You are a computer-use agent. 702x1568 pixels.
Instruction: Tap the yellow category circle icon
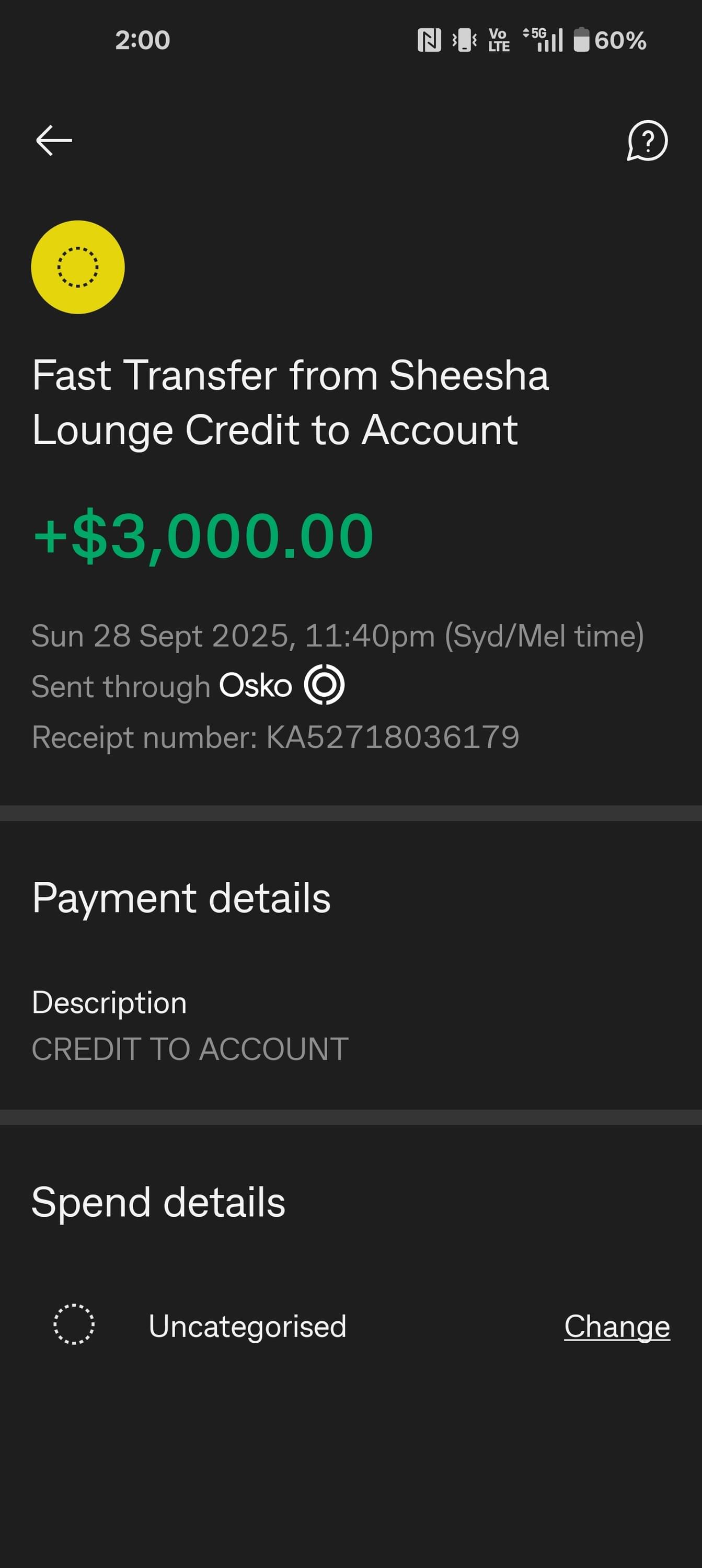pos(78,267)
